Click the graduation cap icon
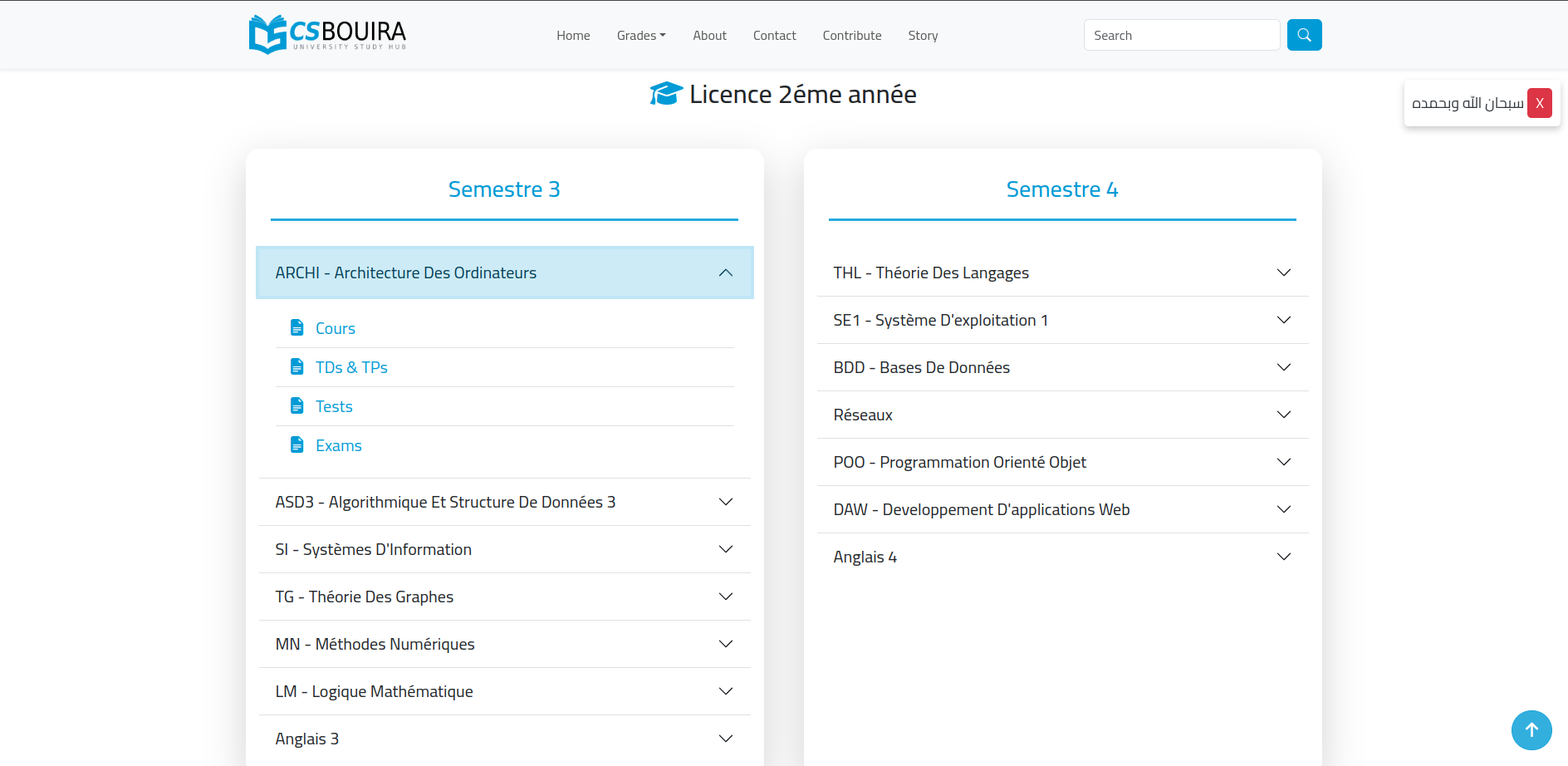The width and height of the screenshot is (1568, 766). pos(665,94)
